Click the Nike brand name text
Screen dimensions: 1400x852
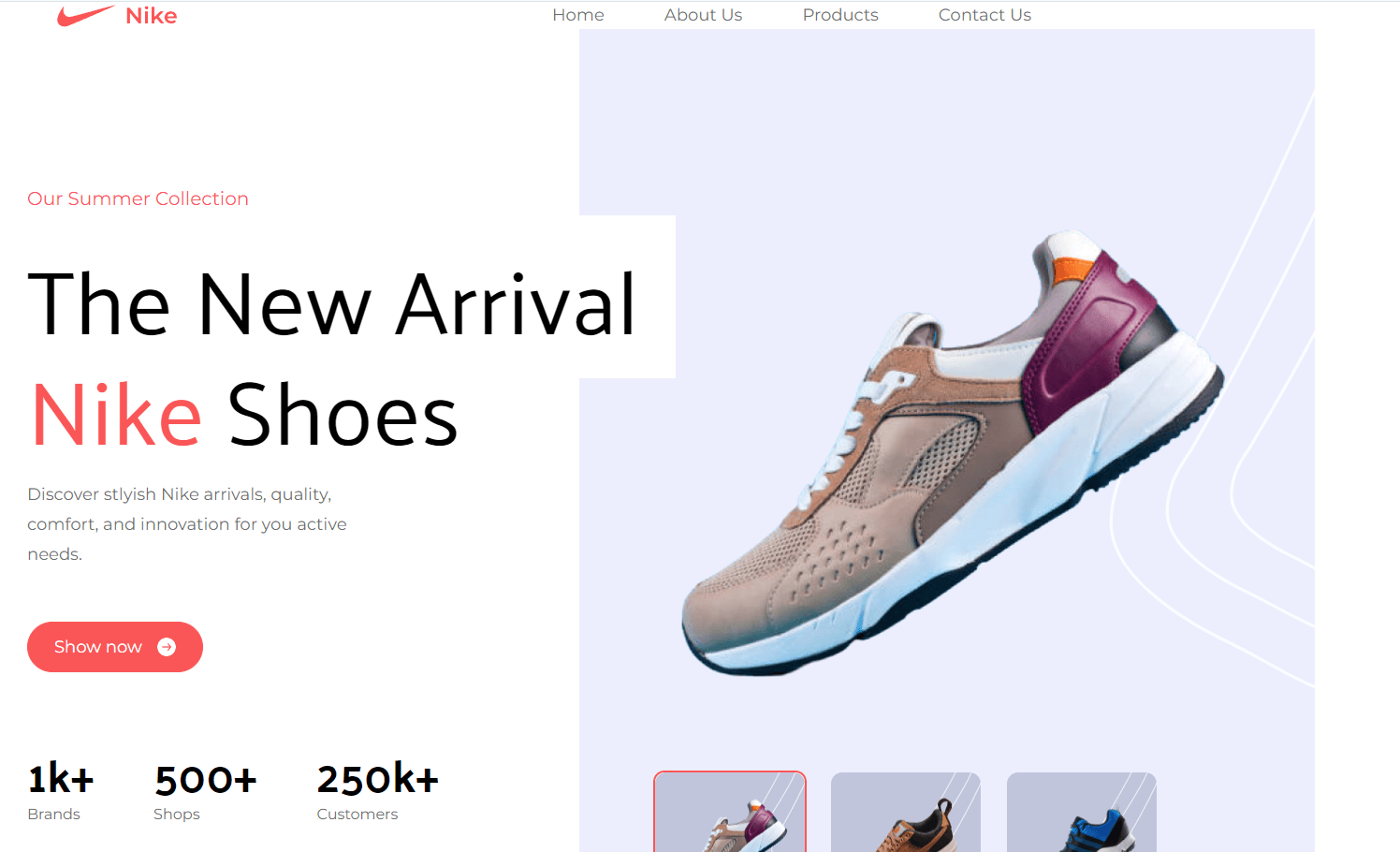tap(151, 16)
